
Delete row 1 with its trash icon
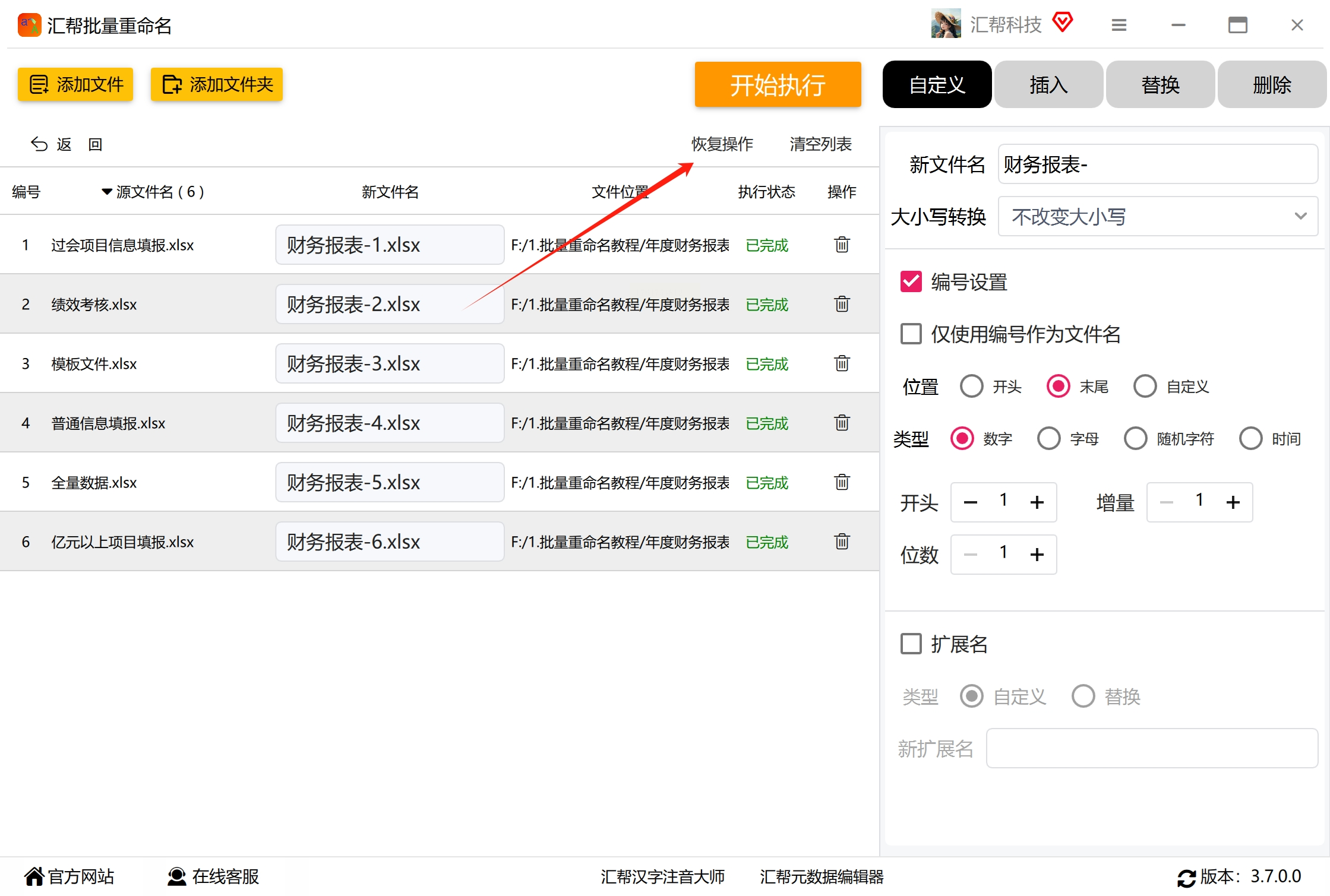pyautogui.click(x=842, y=245)
